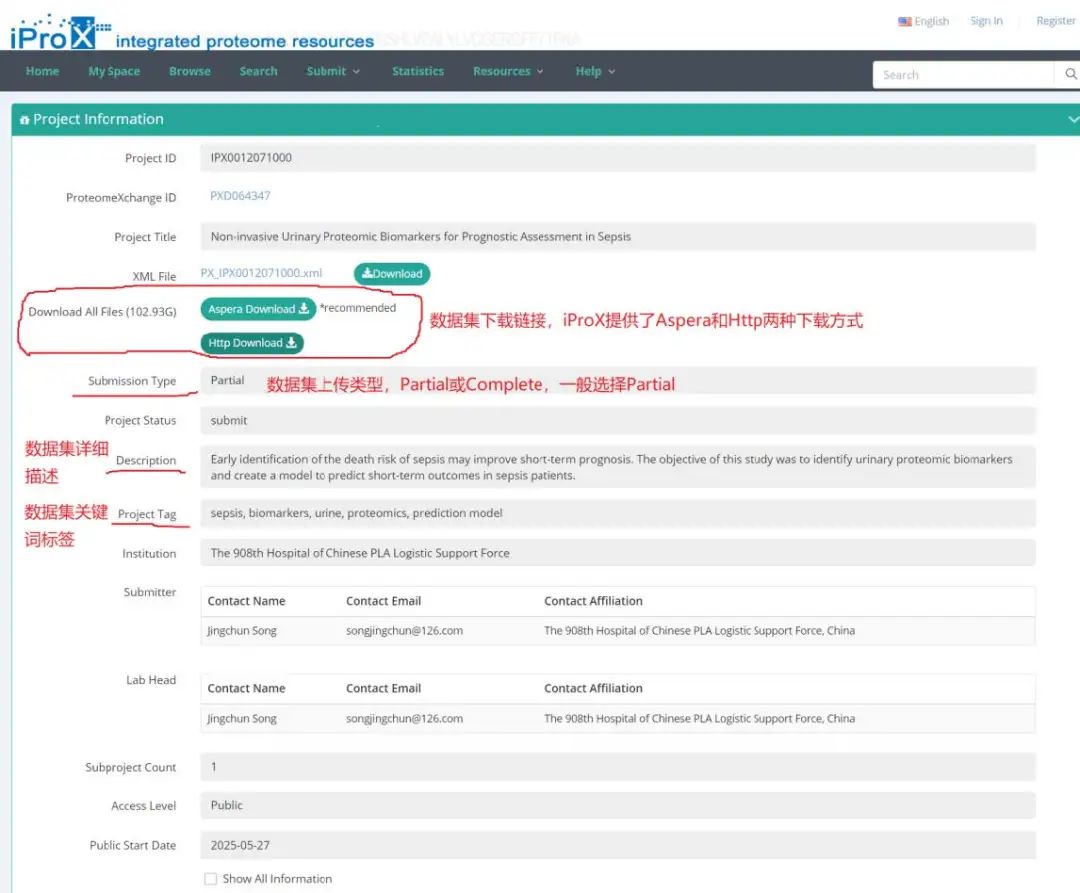Click the Access Level value Public

tap(227, 805)
